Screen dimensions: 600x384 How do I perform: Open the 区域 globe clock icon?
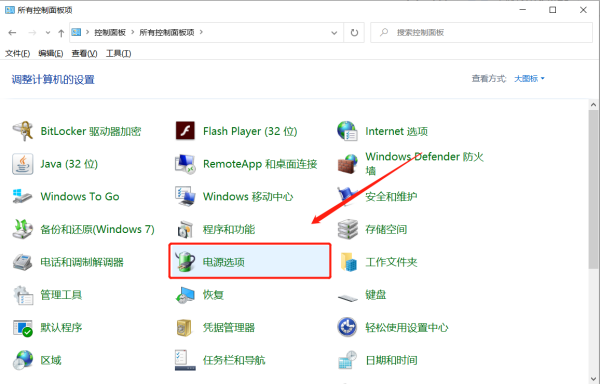click(23, 360)
